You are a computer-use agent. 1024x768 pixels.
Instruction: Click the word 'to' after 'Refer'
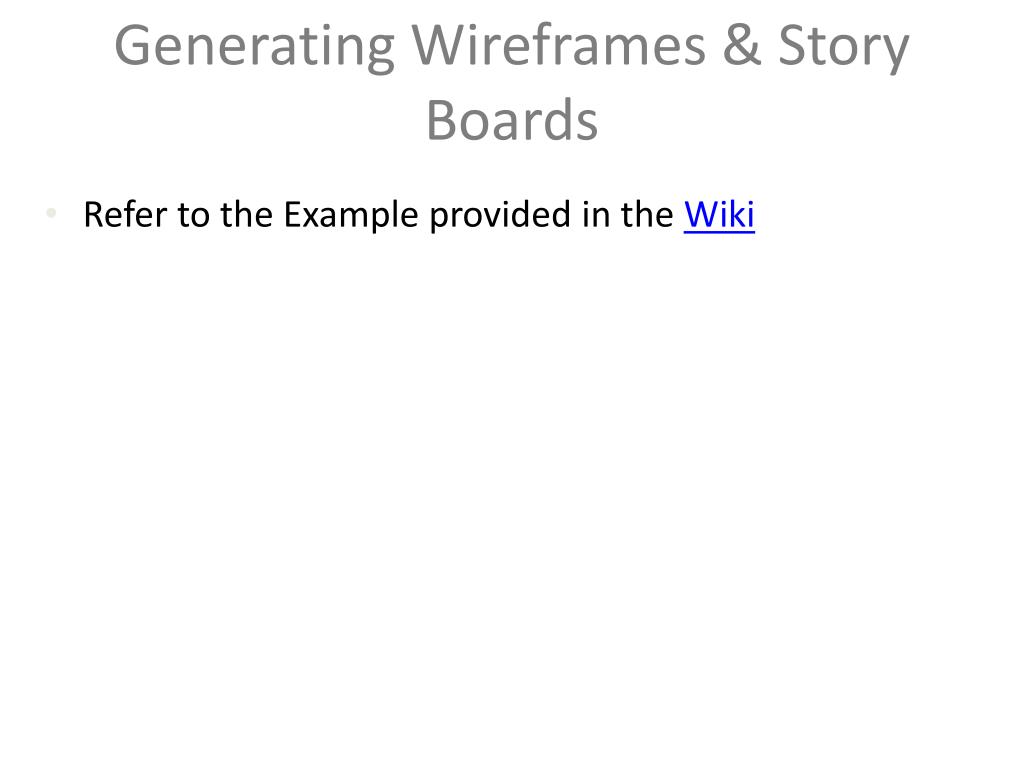[193, 216]
